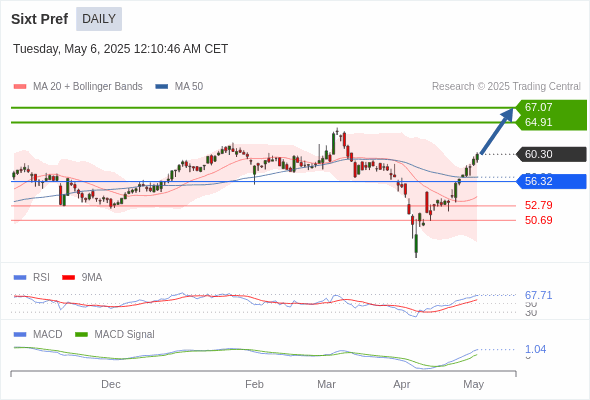Viewport: 590px width, 400px height.
Task: Click the 50.69 red support label
Action: (538, 220)
